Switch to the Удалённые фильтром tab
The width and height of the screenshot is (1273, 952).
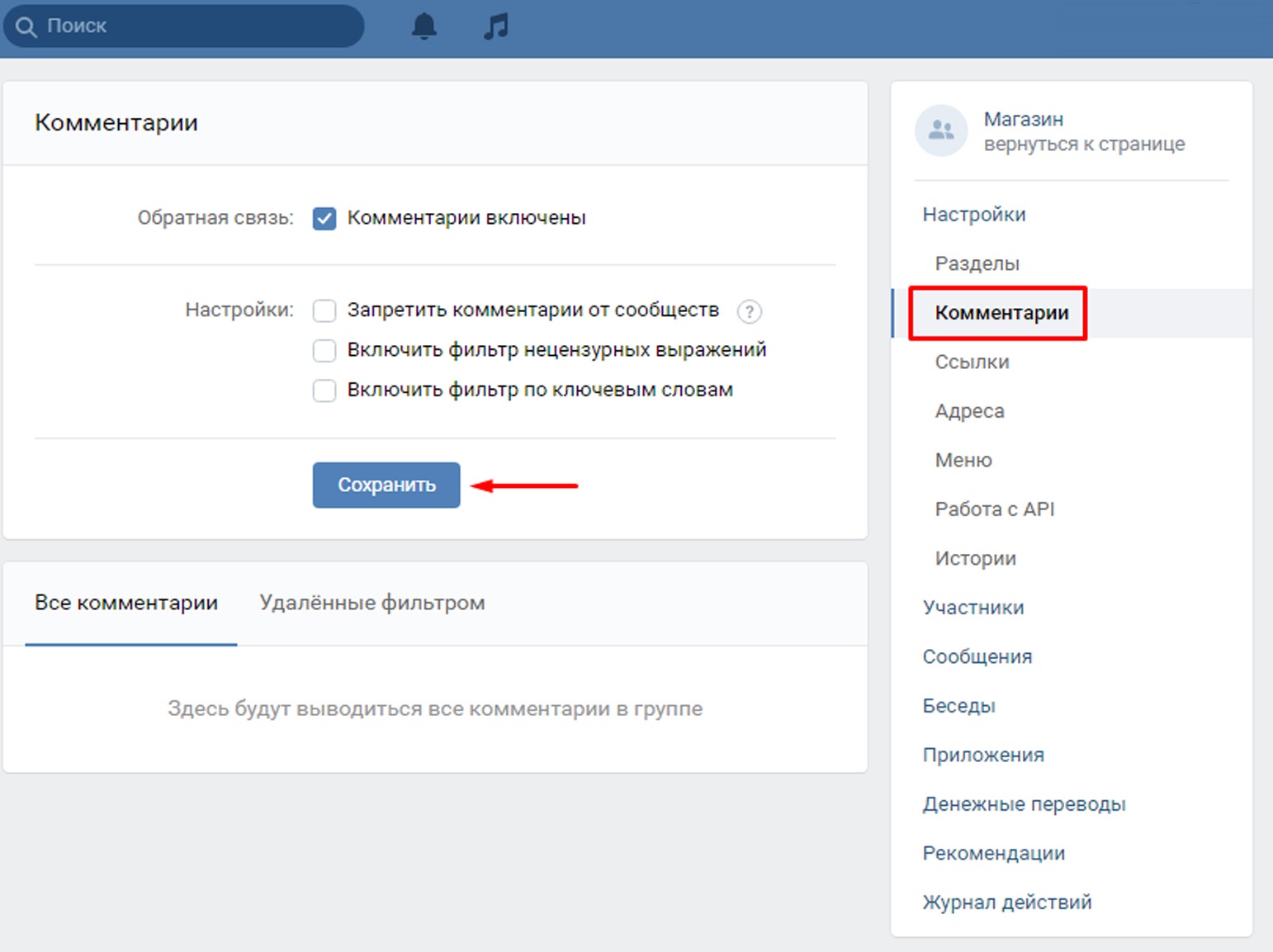[371, 603]
